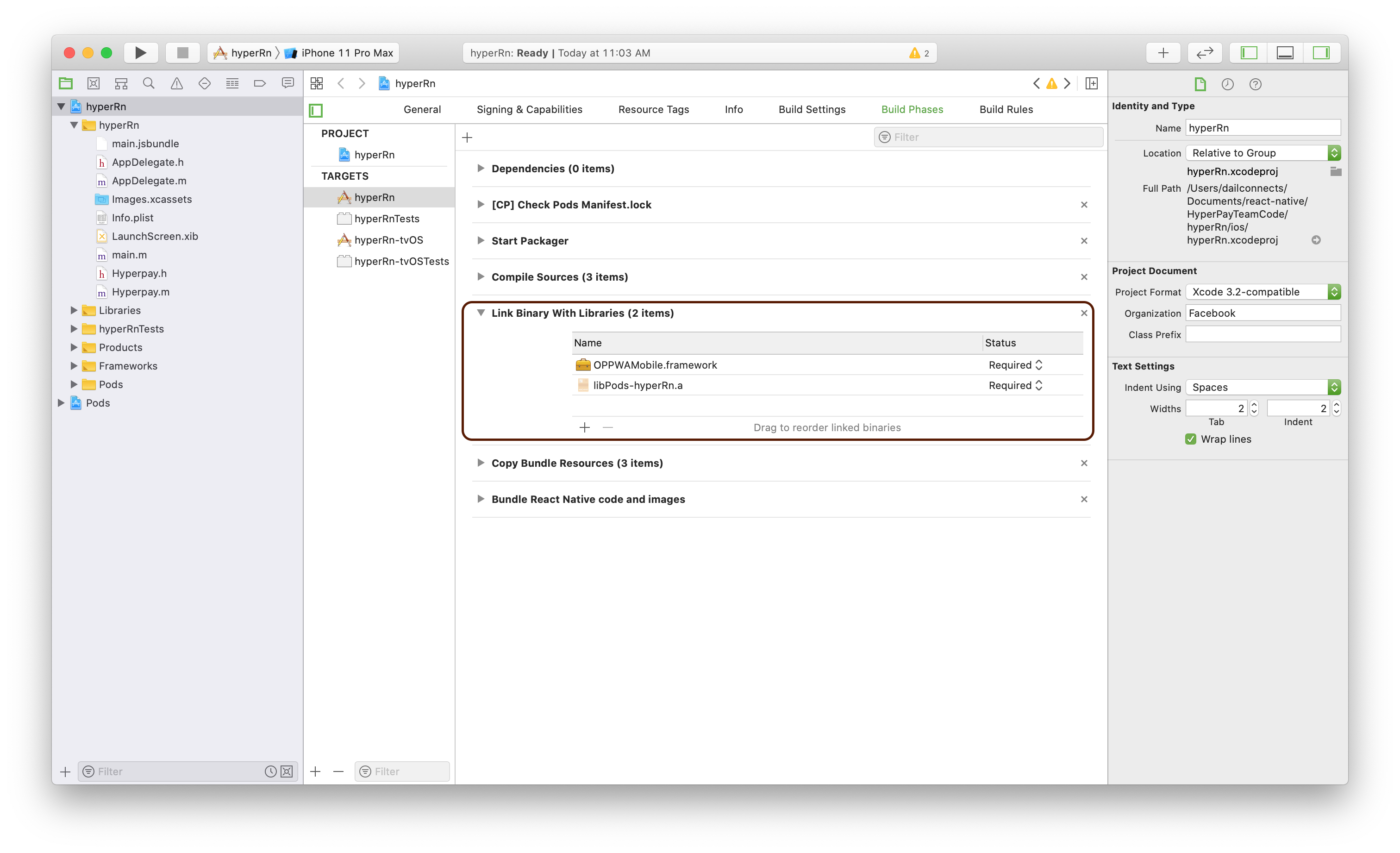Hide the project and targets list
This screenshot has height=853, width=1400.
click(316, 110)
